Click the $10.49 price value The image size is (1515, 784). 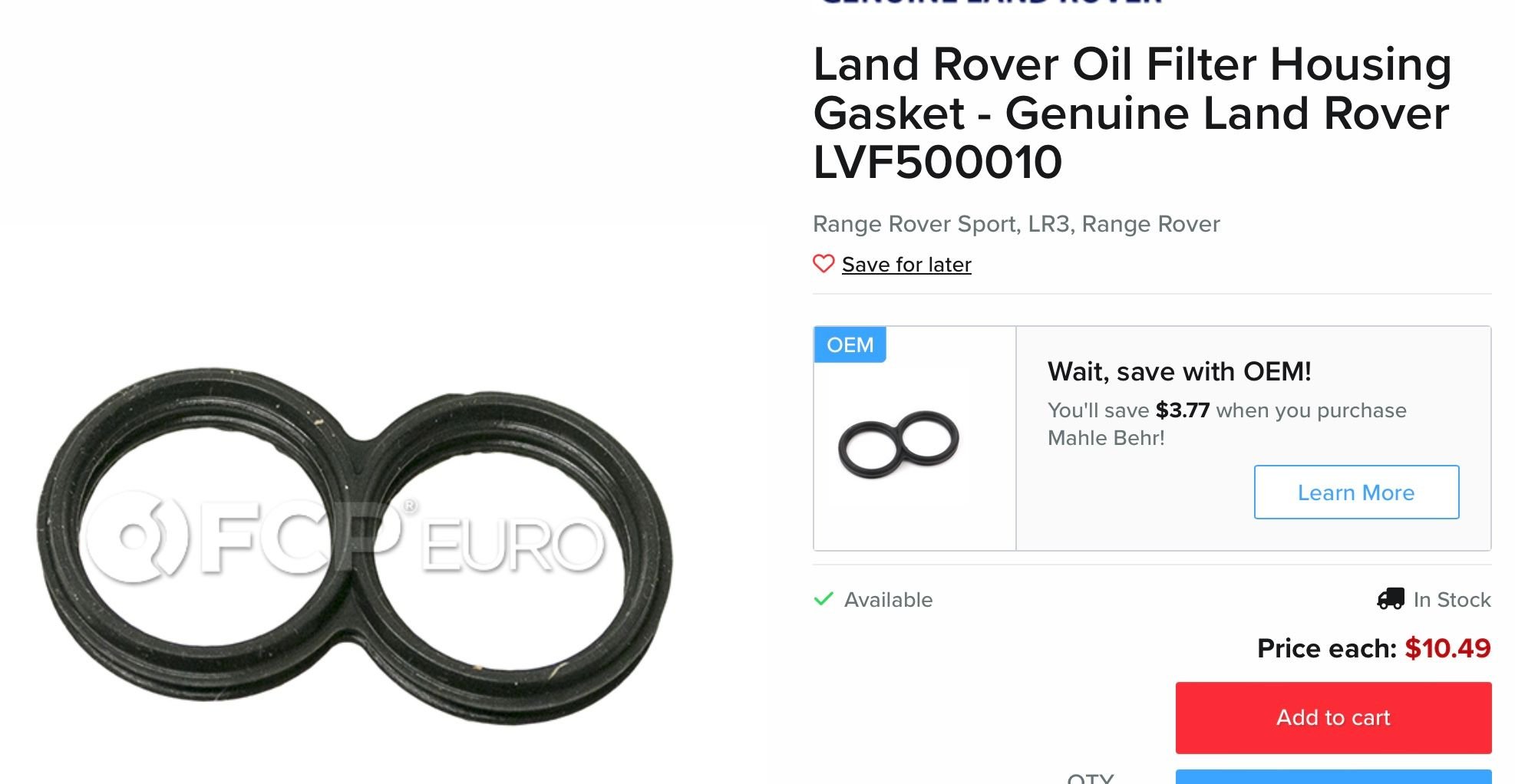coord(1447,648)
